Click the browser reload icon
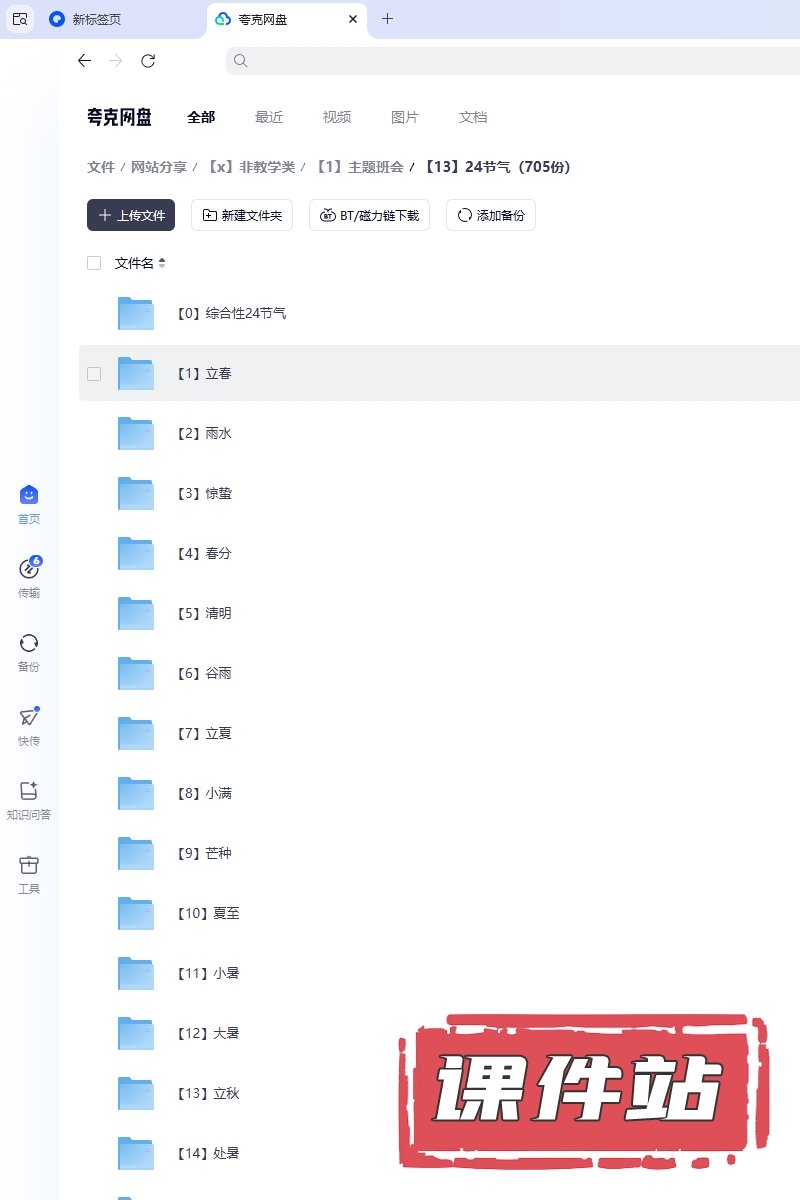This screenshot has width=800, height=1200. click(148, 61)
